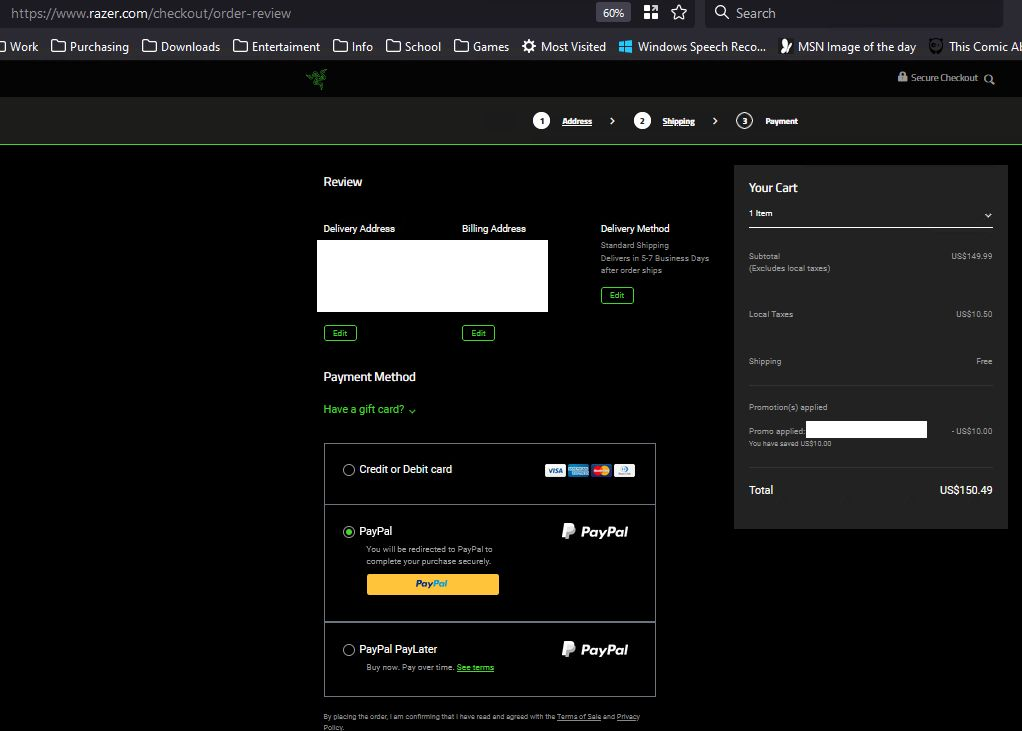The image size is (1022, 731).
Task: Click the PayPal logo in PayLater option
Action: [594, 650]
